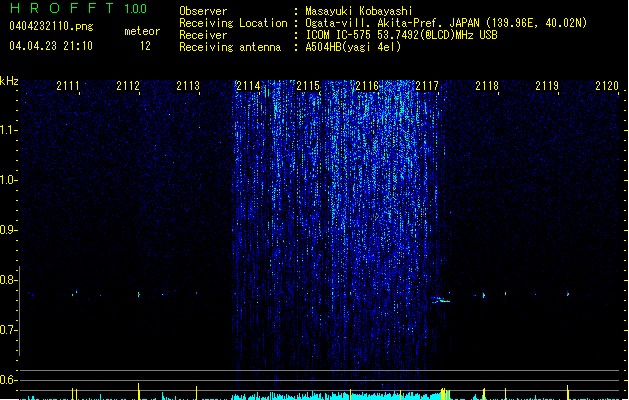Click the bright meteor echo streak after 2117

click(440, 300)
